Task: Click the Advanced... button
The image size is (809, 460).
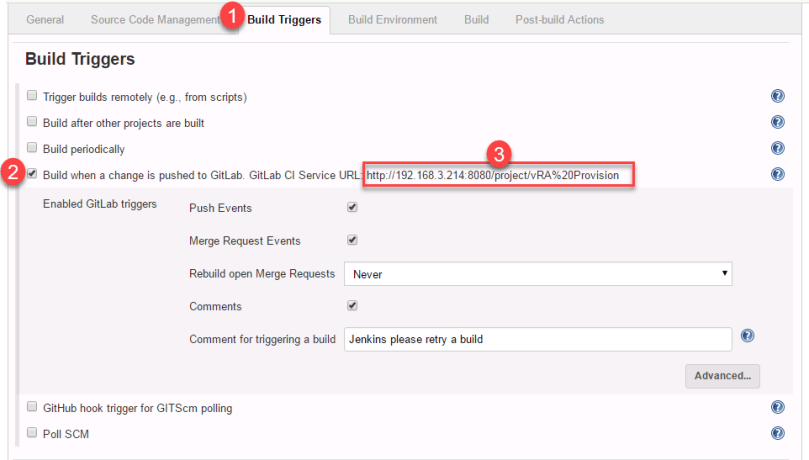Action: click(722, 376)
